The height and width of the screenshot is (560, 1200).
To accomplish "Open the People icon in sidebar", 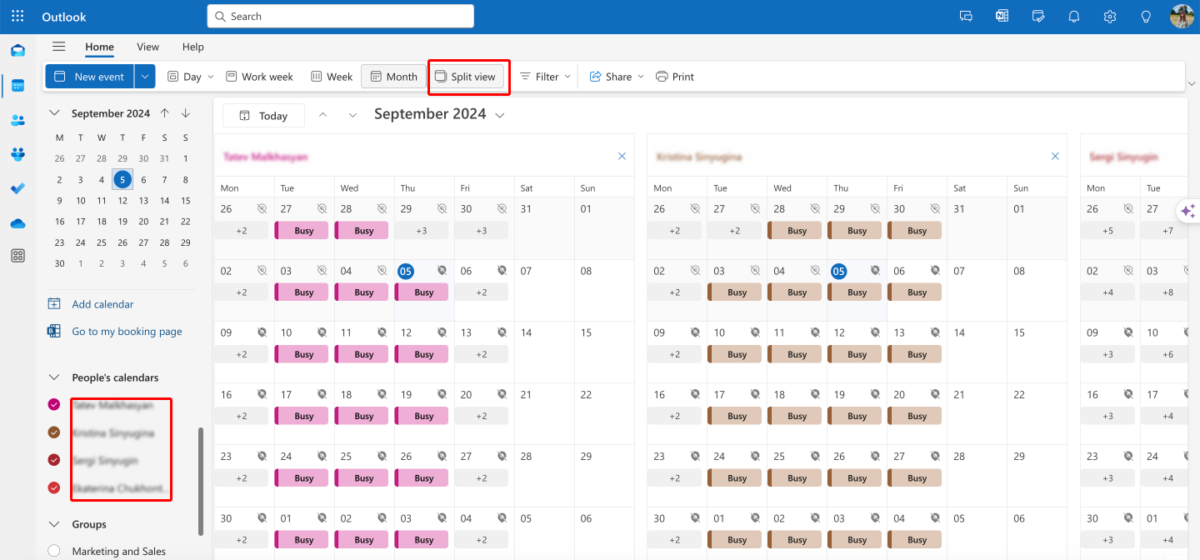I will coord(17,120).
